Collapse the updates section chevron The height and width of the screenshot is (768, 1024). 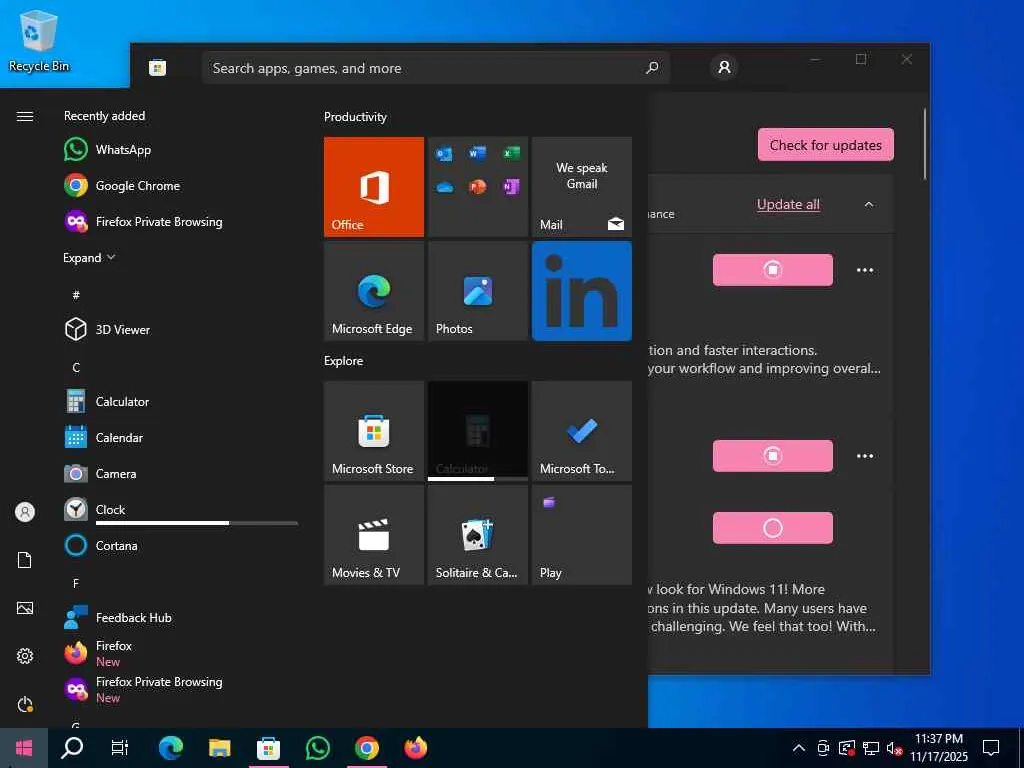tap(869, 204)
